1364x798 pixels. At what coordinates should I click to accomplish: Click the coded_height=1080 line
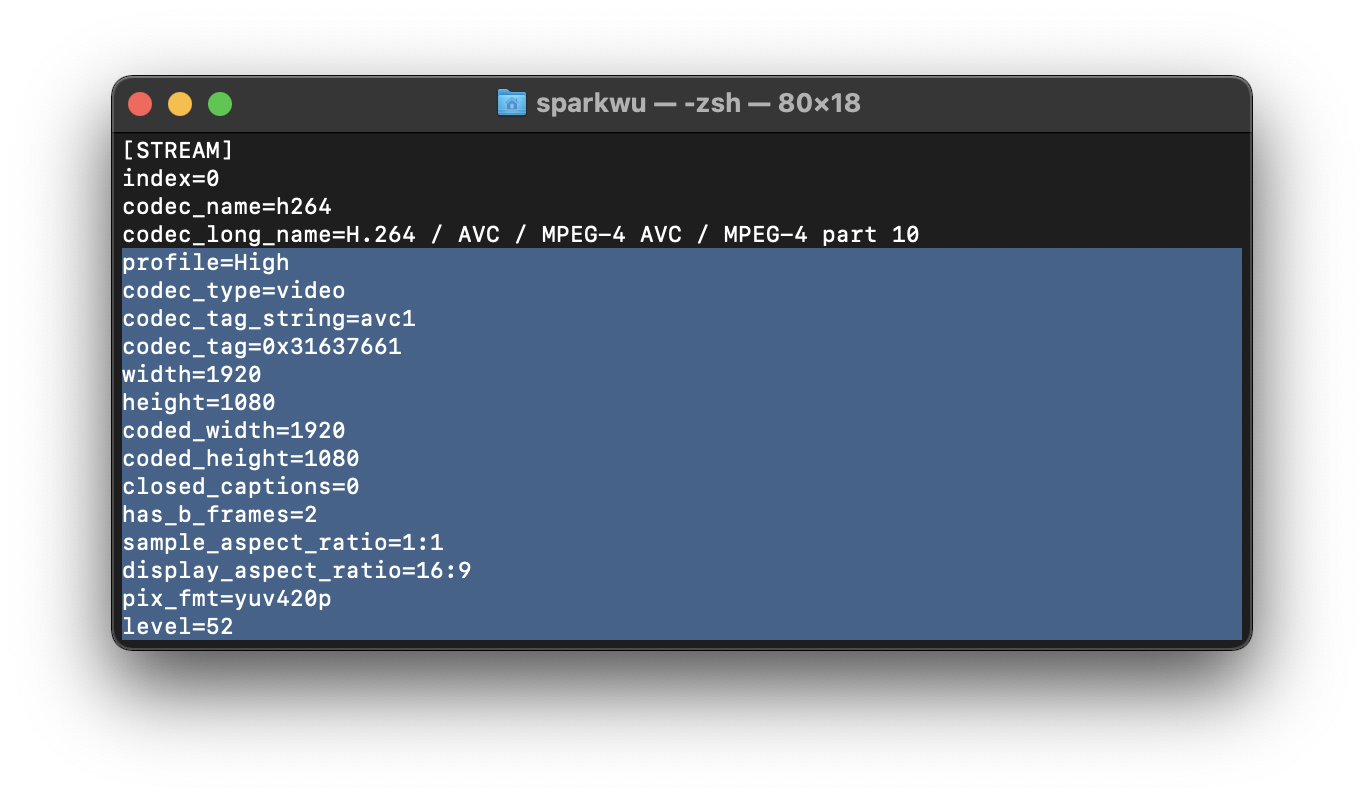click(x=241, y=459)
